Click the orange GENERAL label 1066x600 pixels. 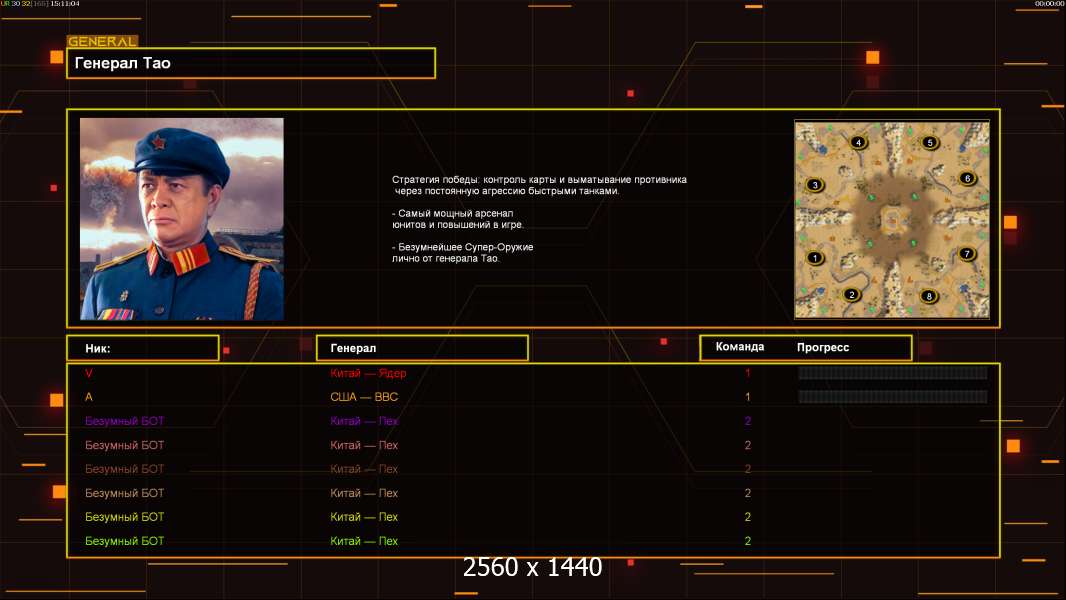tap(102, 41)
